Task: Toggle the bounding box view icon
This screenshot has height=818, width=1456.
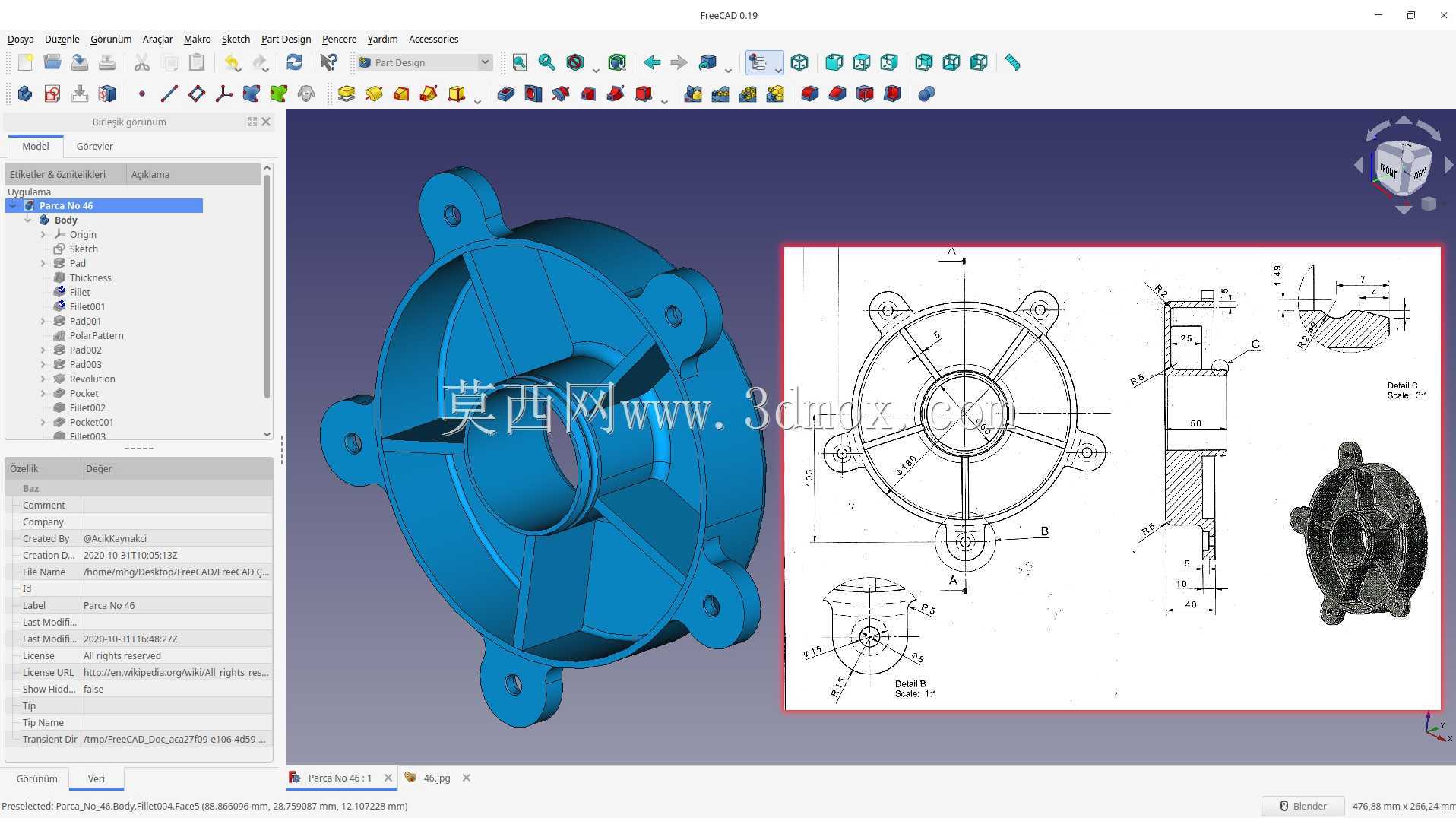Action: pyautogui.click(x=617, y=62)
